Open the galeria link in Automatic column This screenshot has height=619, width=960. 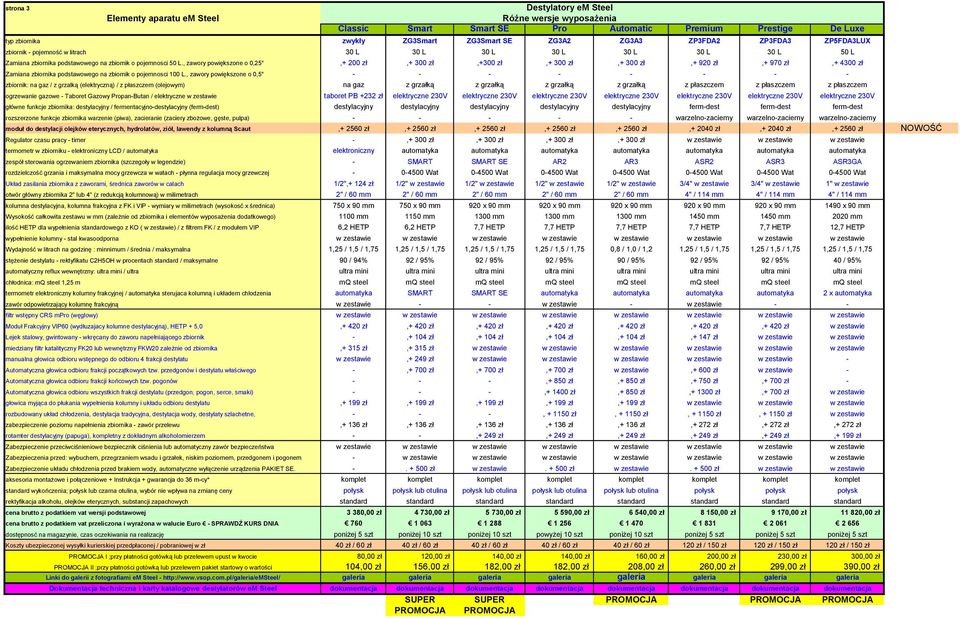[631, 577]
